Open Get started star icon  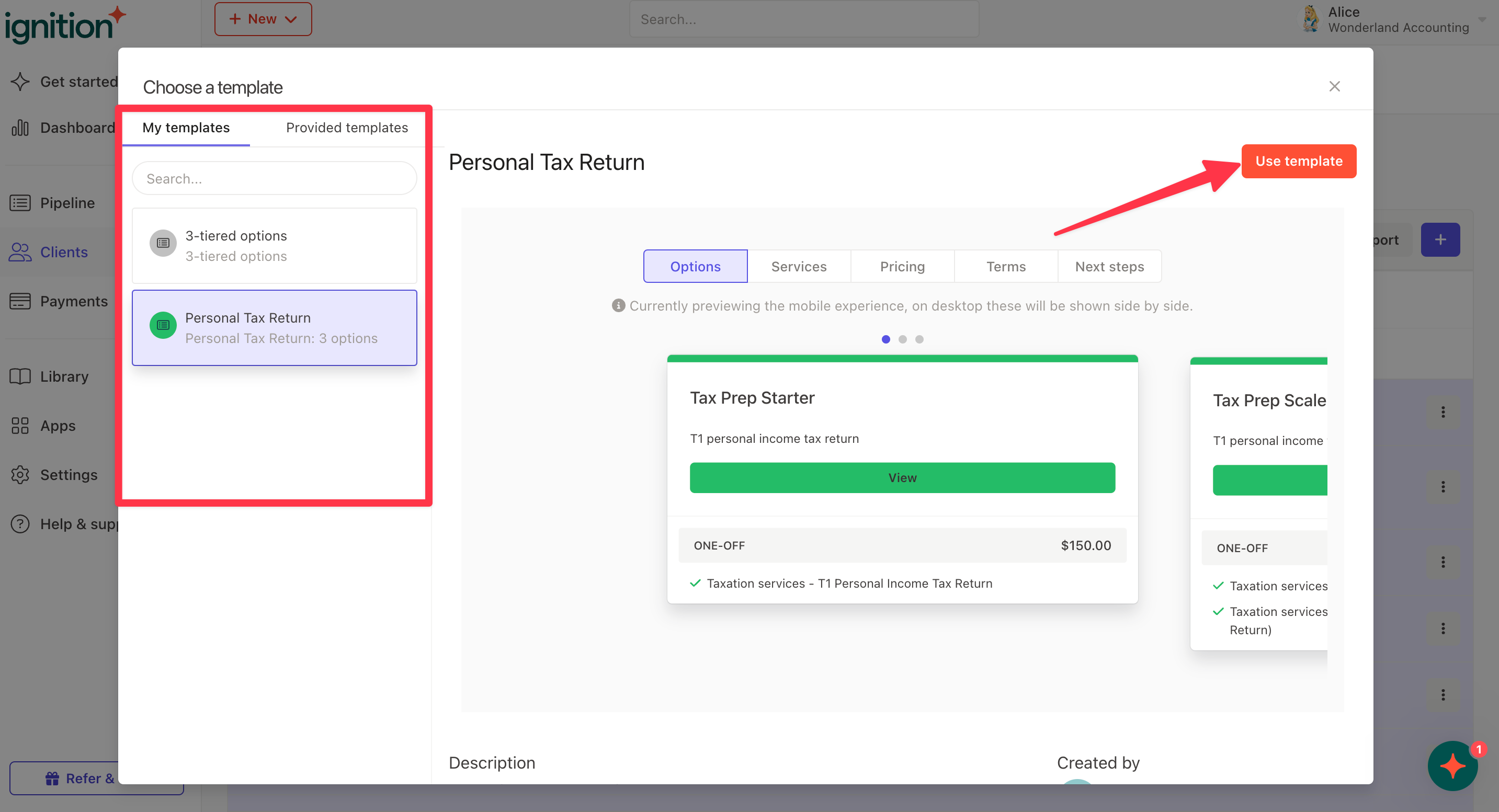[20, 82]
